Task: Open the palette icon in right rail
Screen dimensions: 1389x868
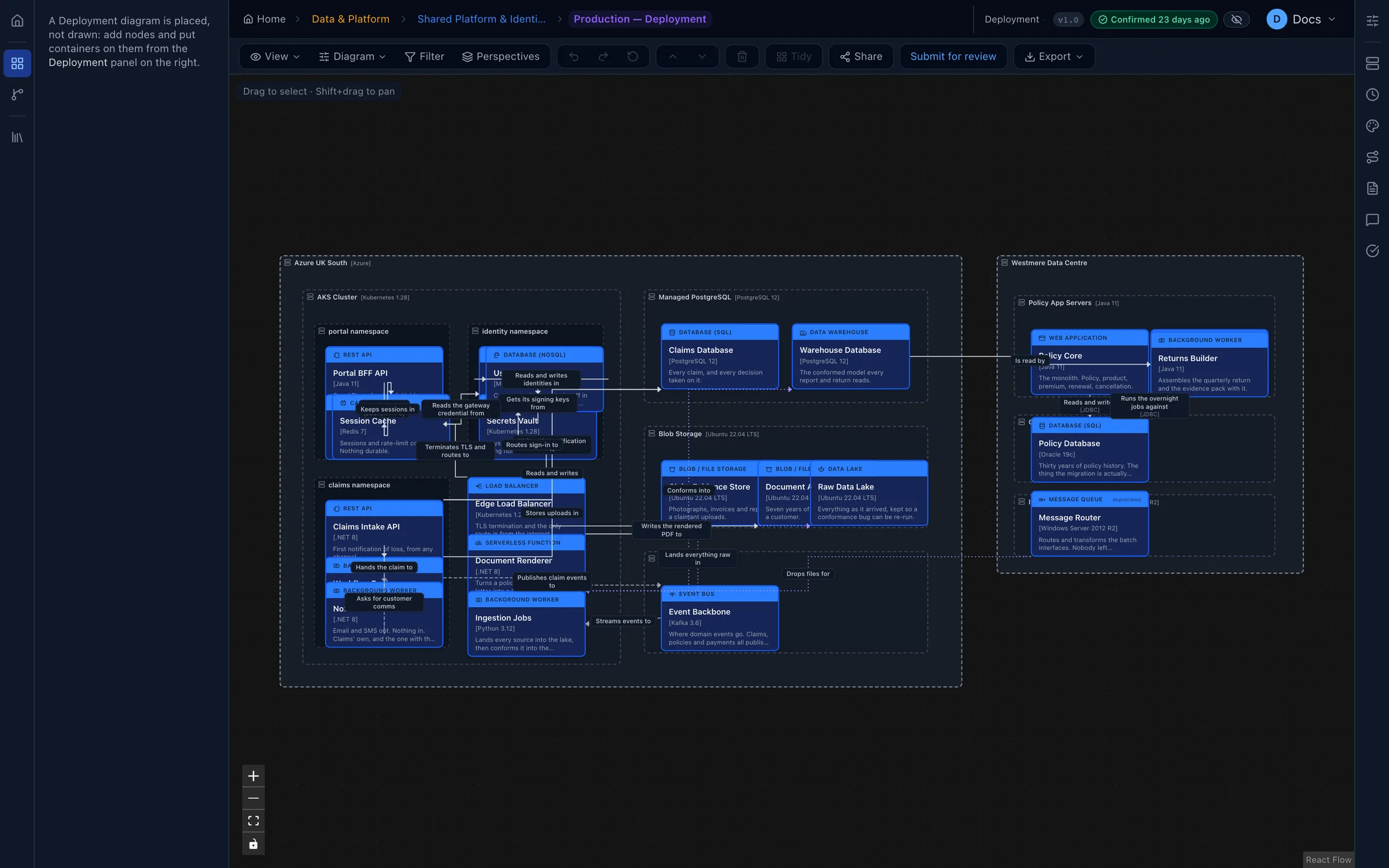Action: 1372,126
